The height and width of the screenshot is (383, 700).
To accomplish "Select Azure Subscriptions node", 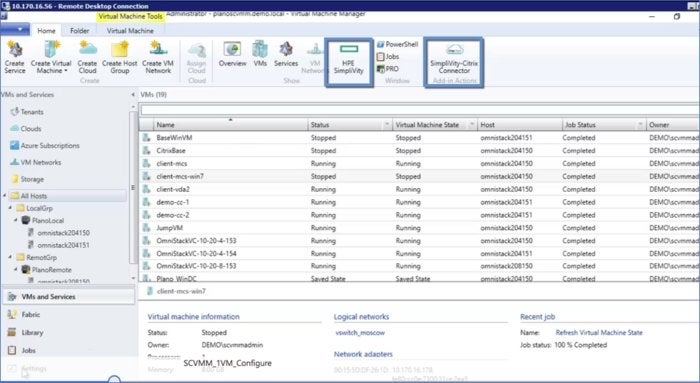I will (45, 146).
